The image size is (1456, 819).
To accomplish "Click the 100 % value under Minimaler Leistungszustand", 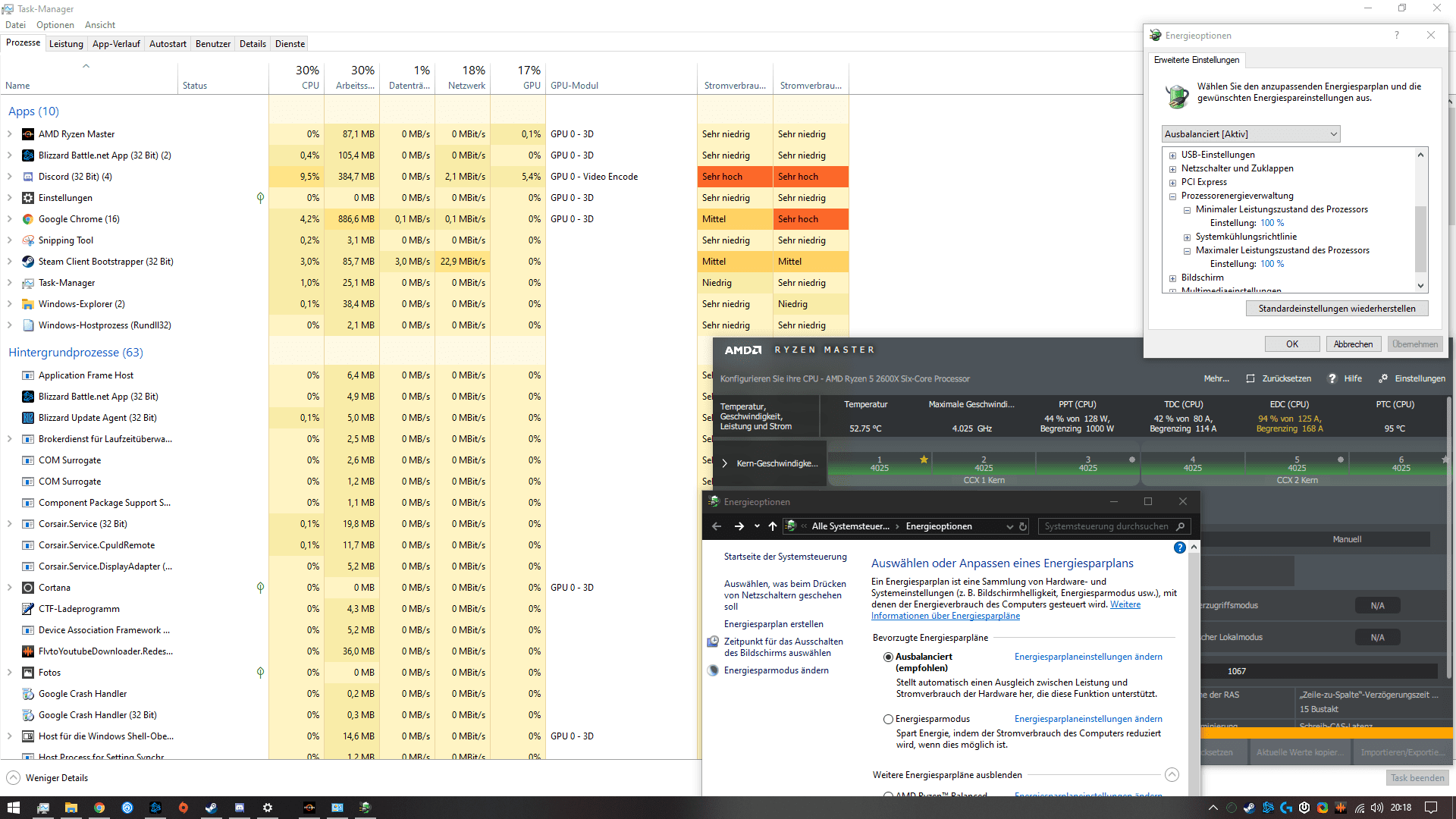I will [1272, 223].
